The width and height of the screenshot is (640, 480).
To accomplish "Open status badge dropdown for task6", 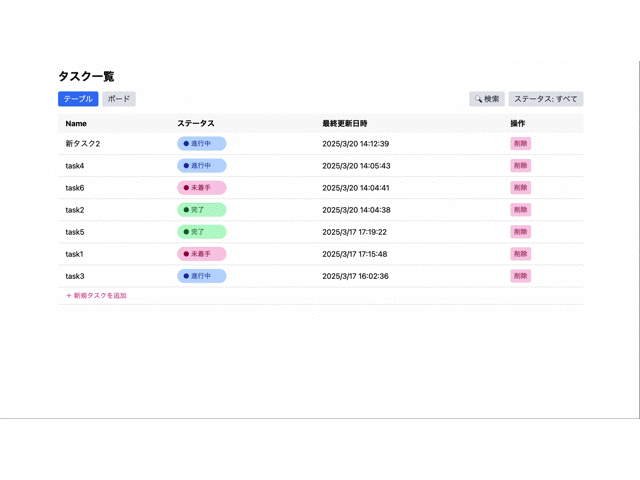I will pyautogui.click(x=202, y=188).
